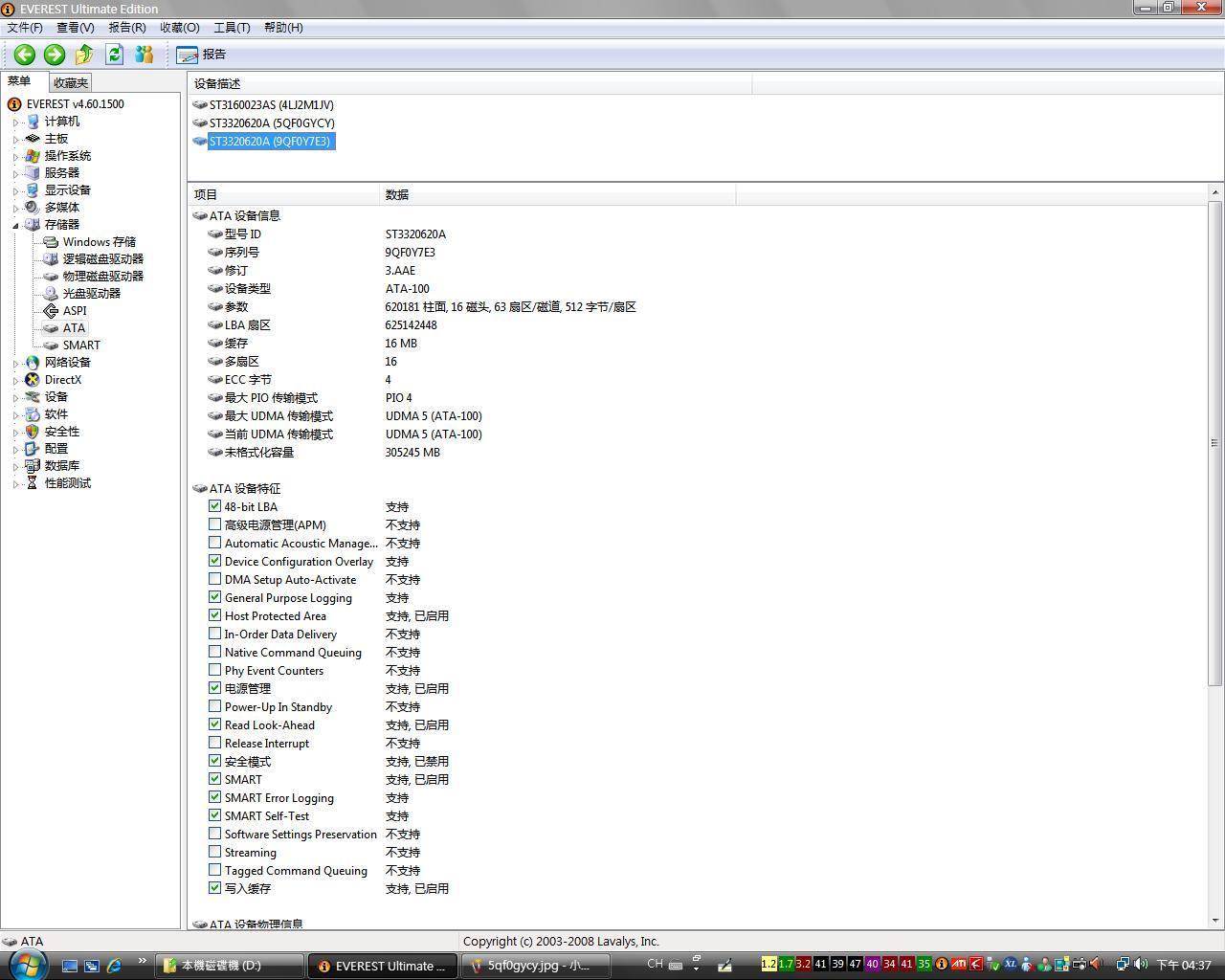Select ASPI under storage tree
The width and height of the screenshot is (1225, 980).
[74, 311]
